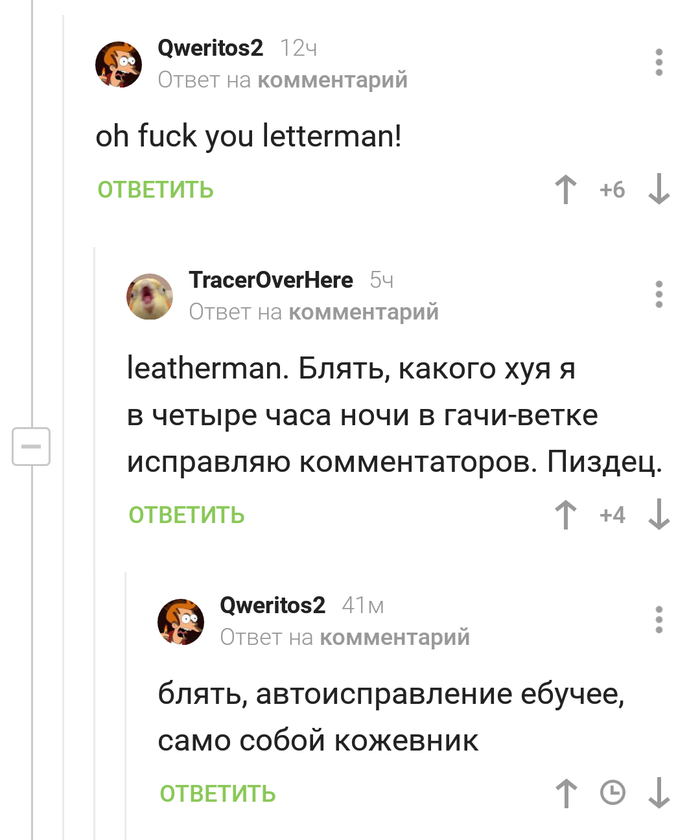This screenshot has width=700, height=840.
Task: Click Qweritos2's avatar on top comment
Action: (119, 64)
